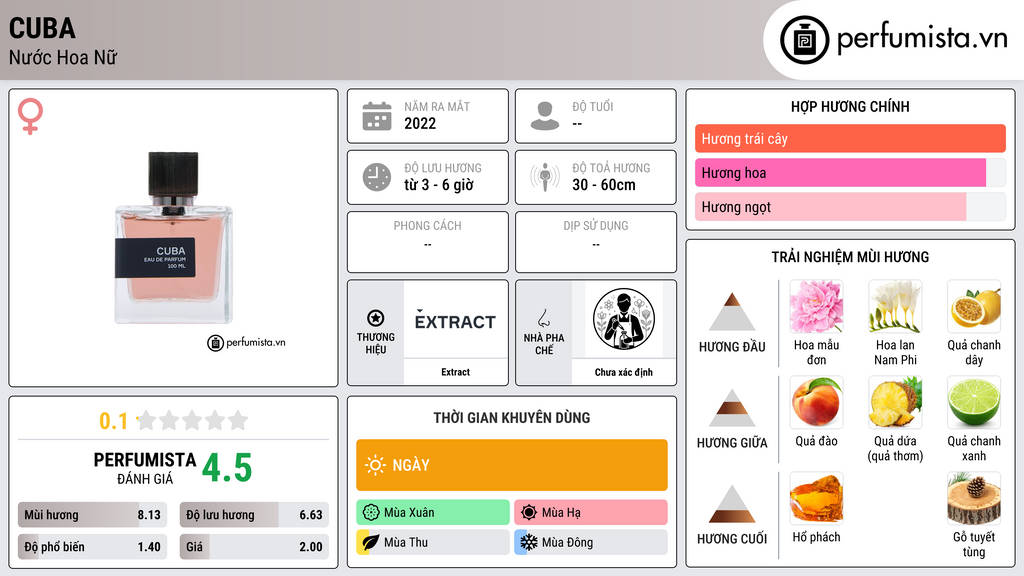Click the Hương đầu pyramid icon
1024x576 pixels.
coord(732,312)
